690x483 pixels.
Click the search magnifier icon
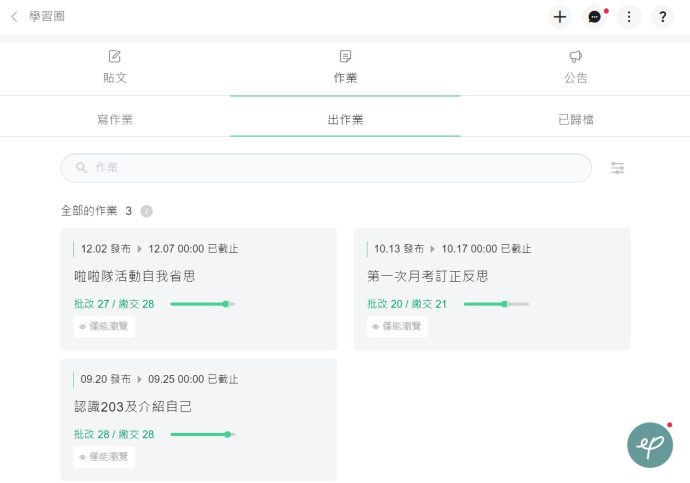coord(80,168)
